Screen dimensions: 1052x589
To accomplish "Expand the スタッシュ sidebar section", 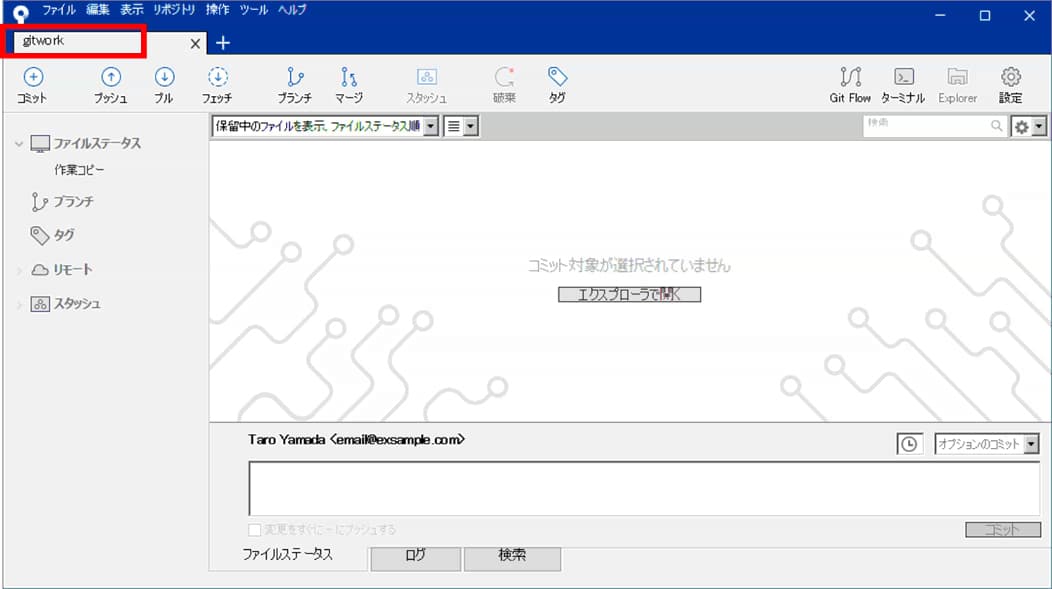I will pos(19,304).
